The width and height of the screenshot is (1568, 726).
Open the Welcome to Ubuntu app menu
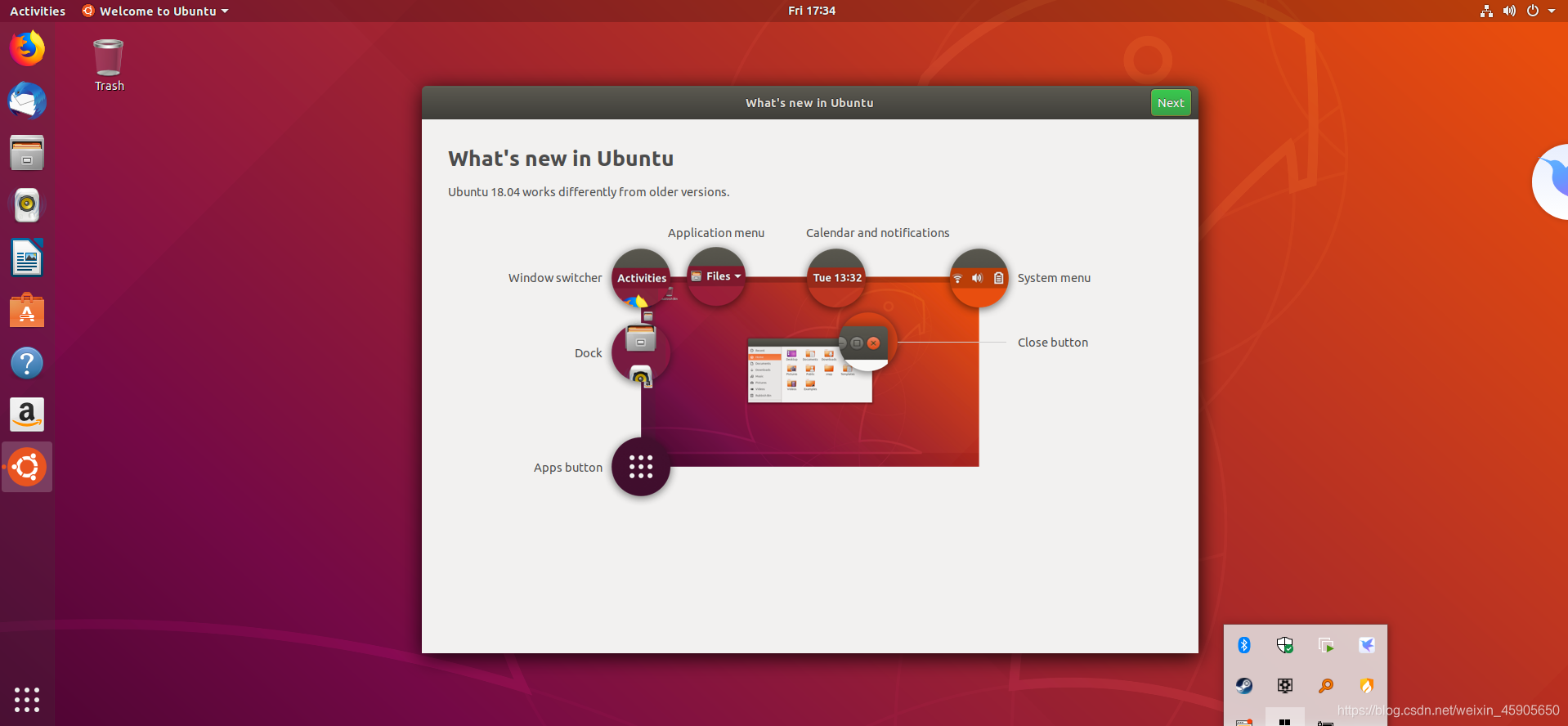pyautogui.click(x=155, y=11)
